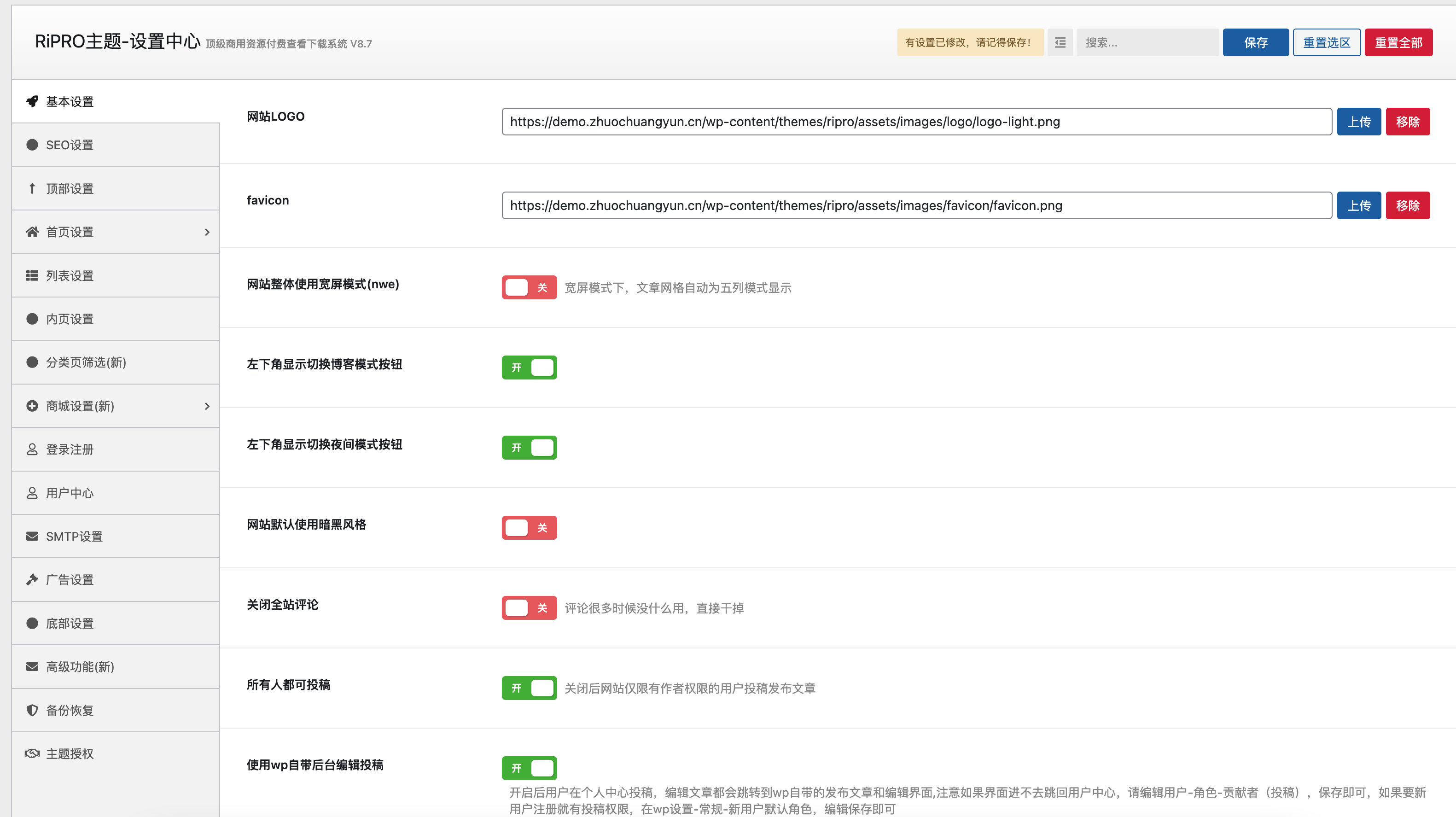1456x817 pixels.
Task: Click the pin icon beside 广告设置
Action: pyautogui.click(x=32, y=579)
